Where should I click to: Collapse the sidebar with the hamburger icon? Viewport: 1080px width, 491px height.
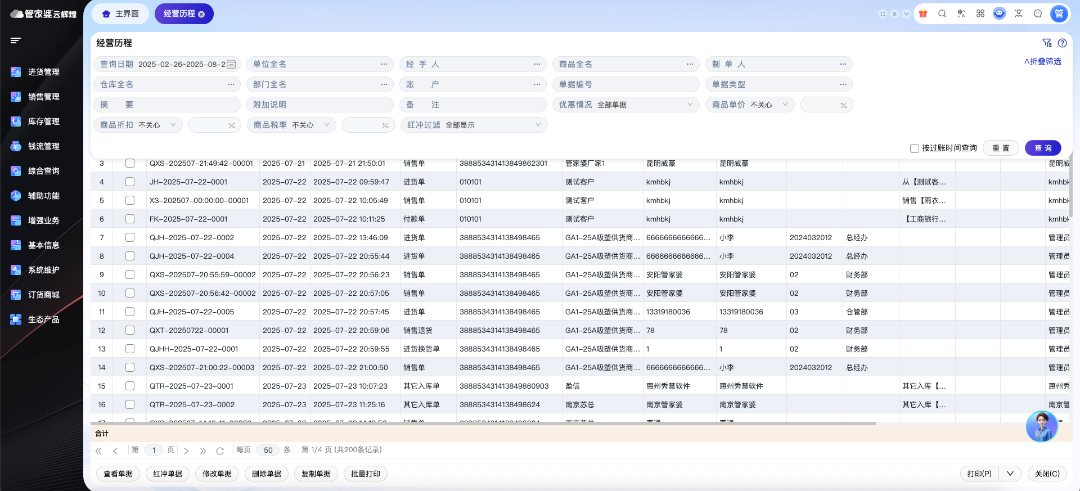[16, 40]
